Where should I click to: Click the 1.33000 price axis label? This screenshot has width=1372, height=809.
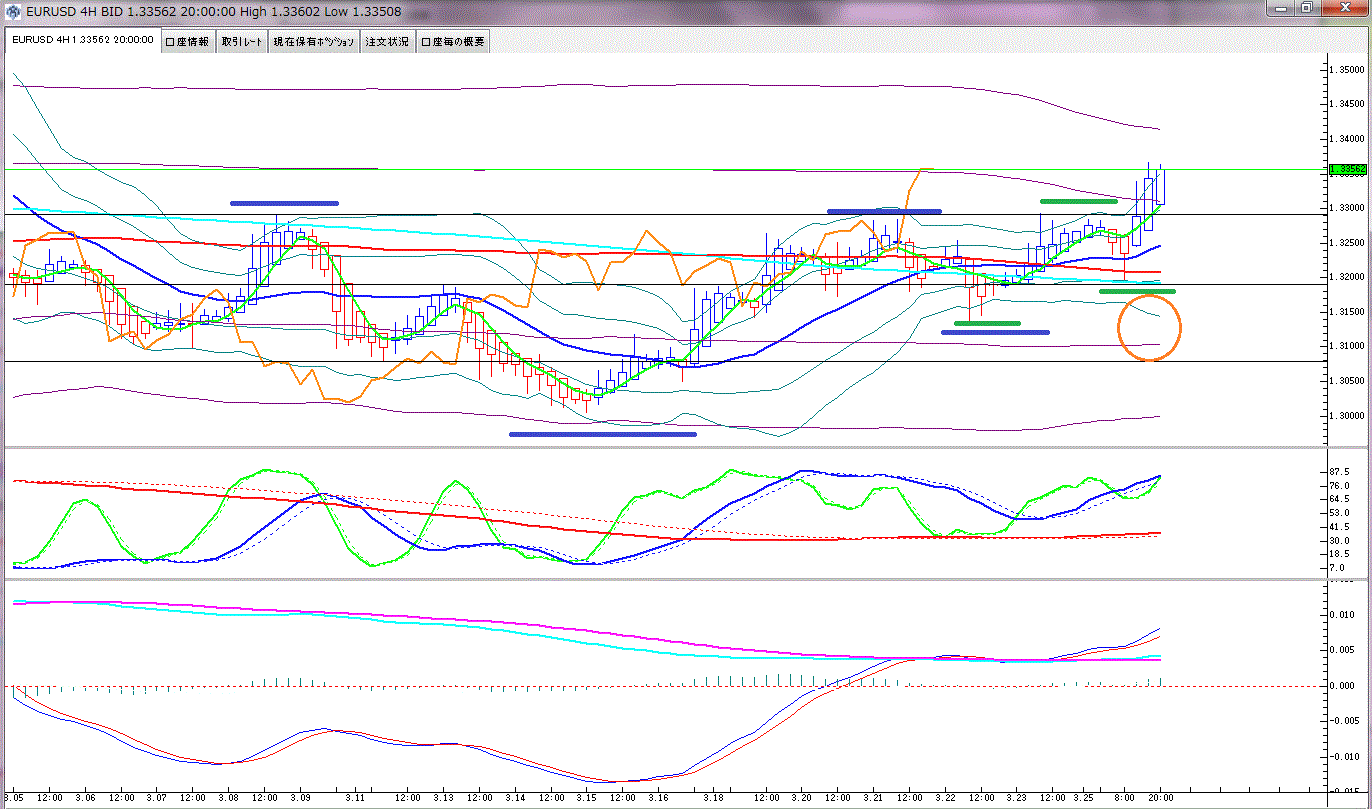[x=1346, y=208]
